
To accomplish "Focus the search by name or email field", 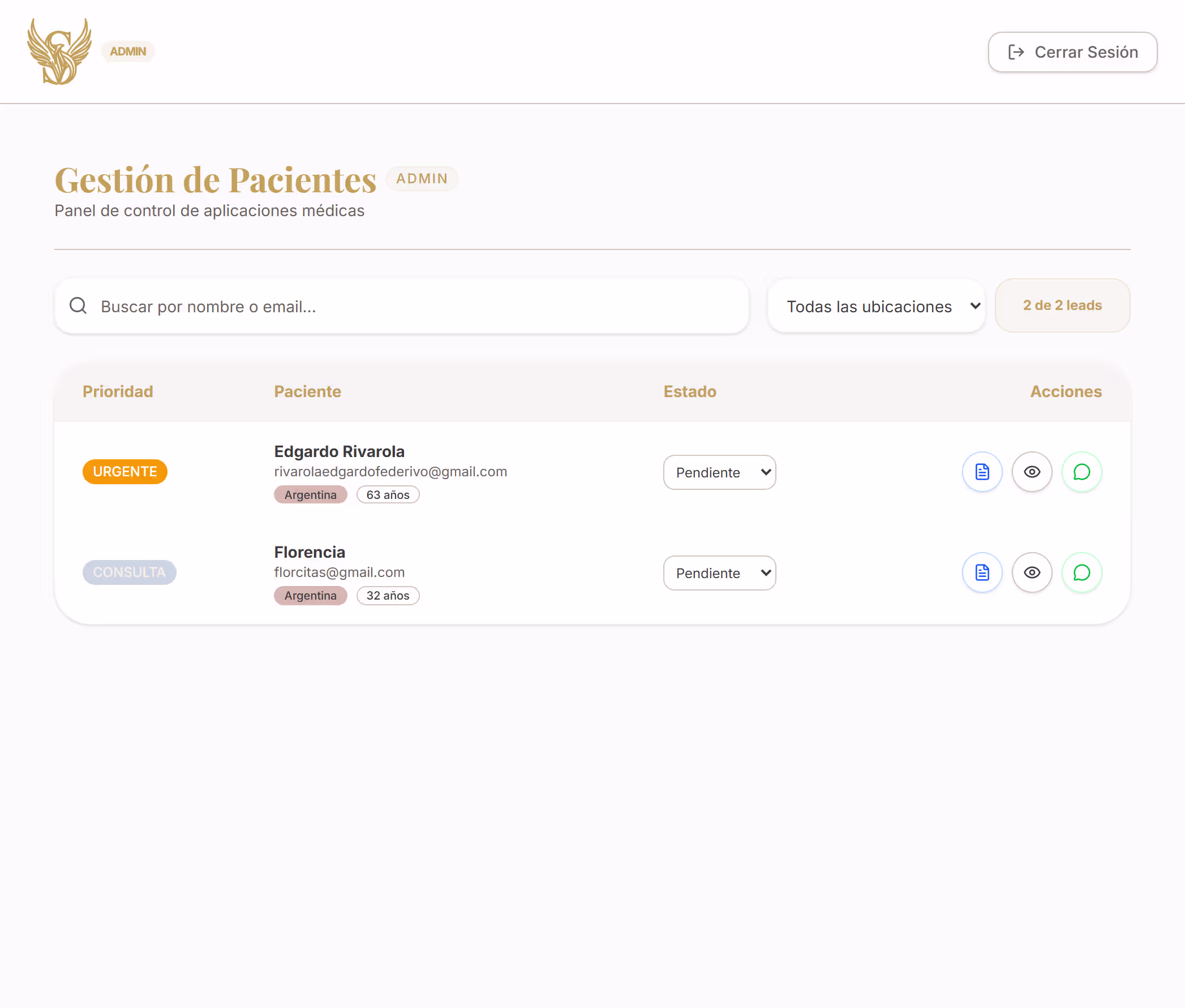I will click(417, 306).
